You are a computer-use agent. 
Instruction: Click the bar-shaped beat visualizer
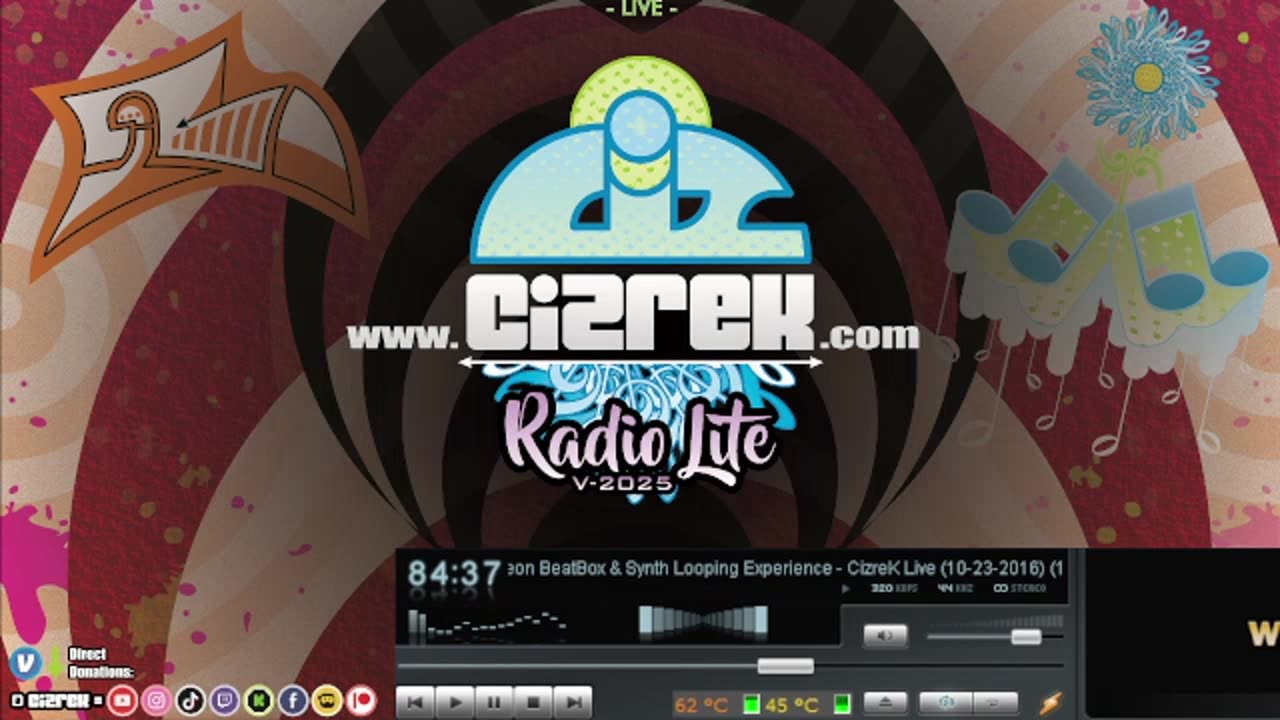[x=704, y=622]
